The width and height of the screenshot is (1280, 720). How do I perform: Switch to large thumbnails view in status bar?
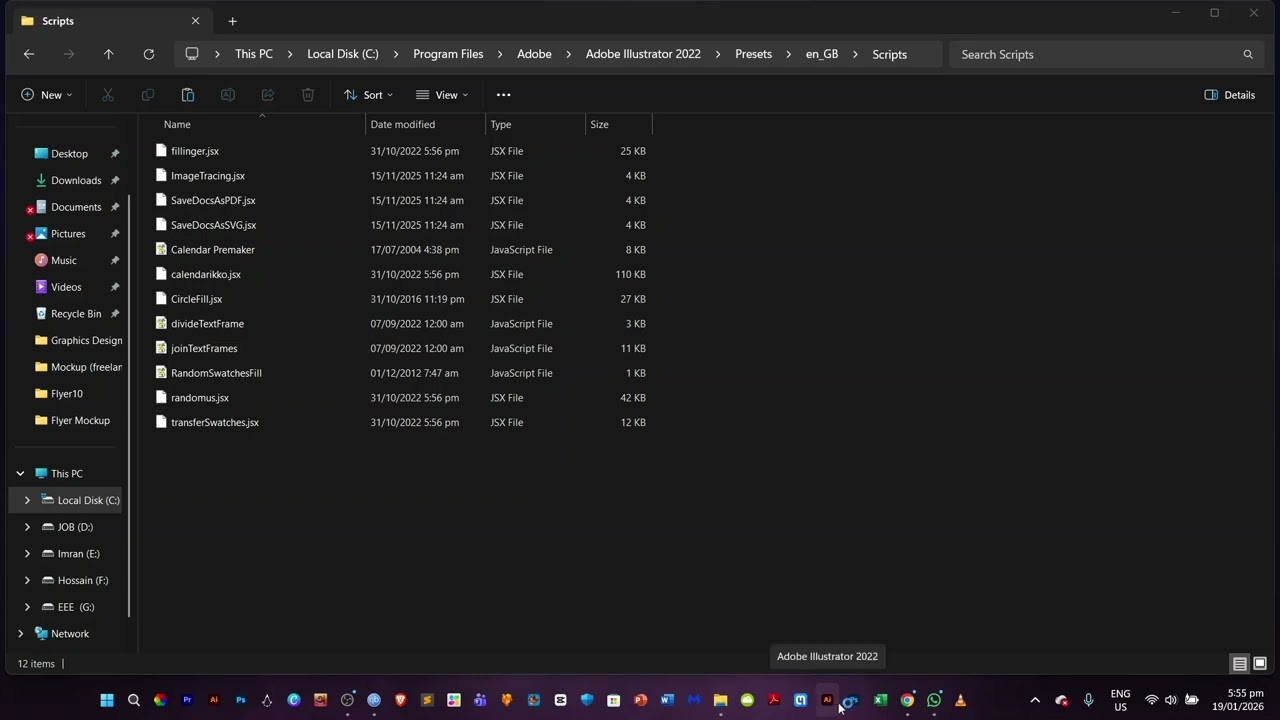pyautogui.click(x=1260, y=664)
